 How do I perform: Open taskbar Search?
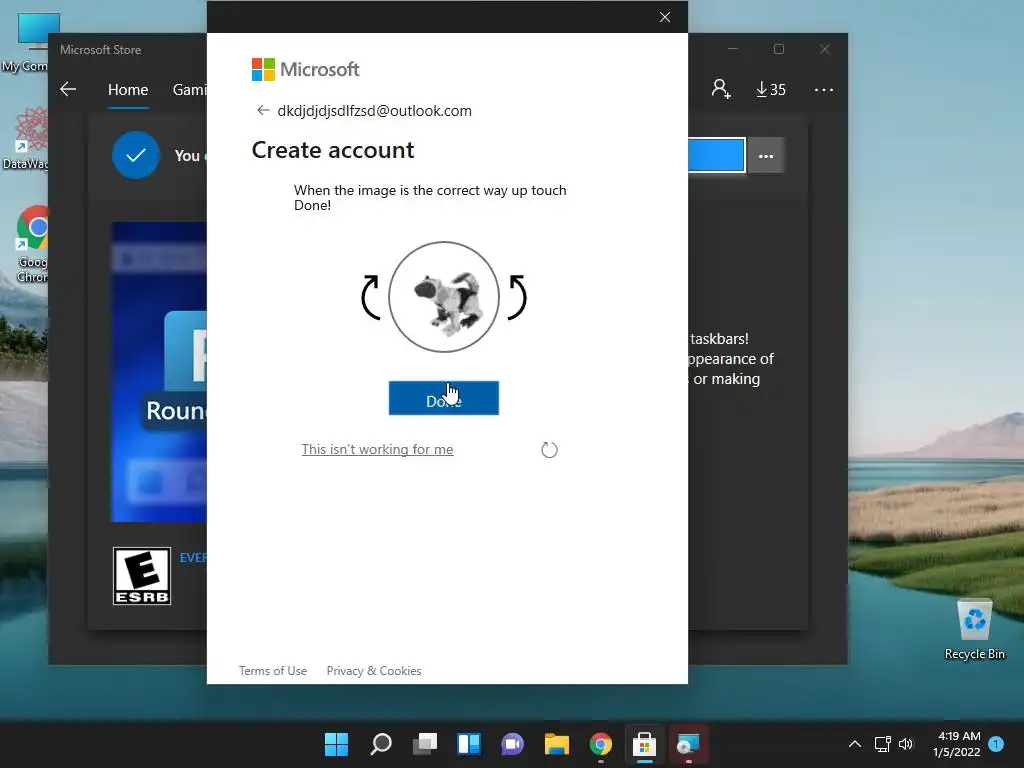pyautogui.click(x=381, y=744)
